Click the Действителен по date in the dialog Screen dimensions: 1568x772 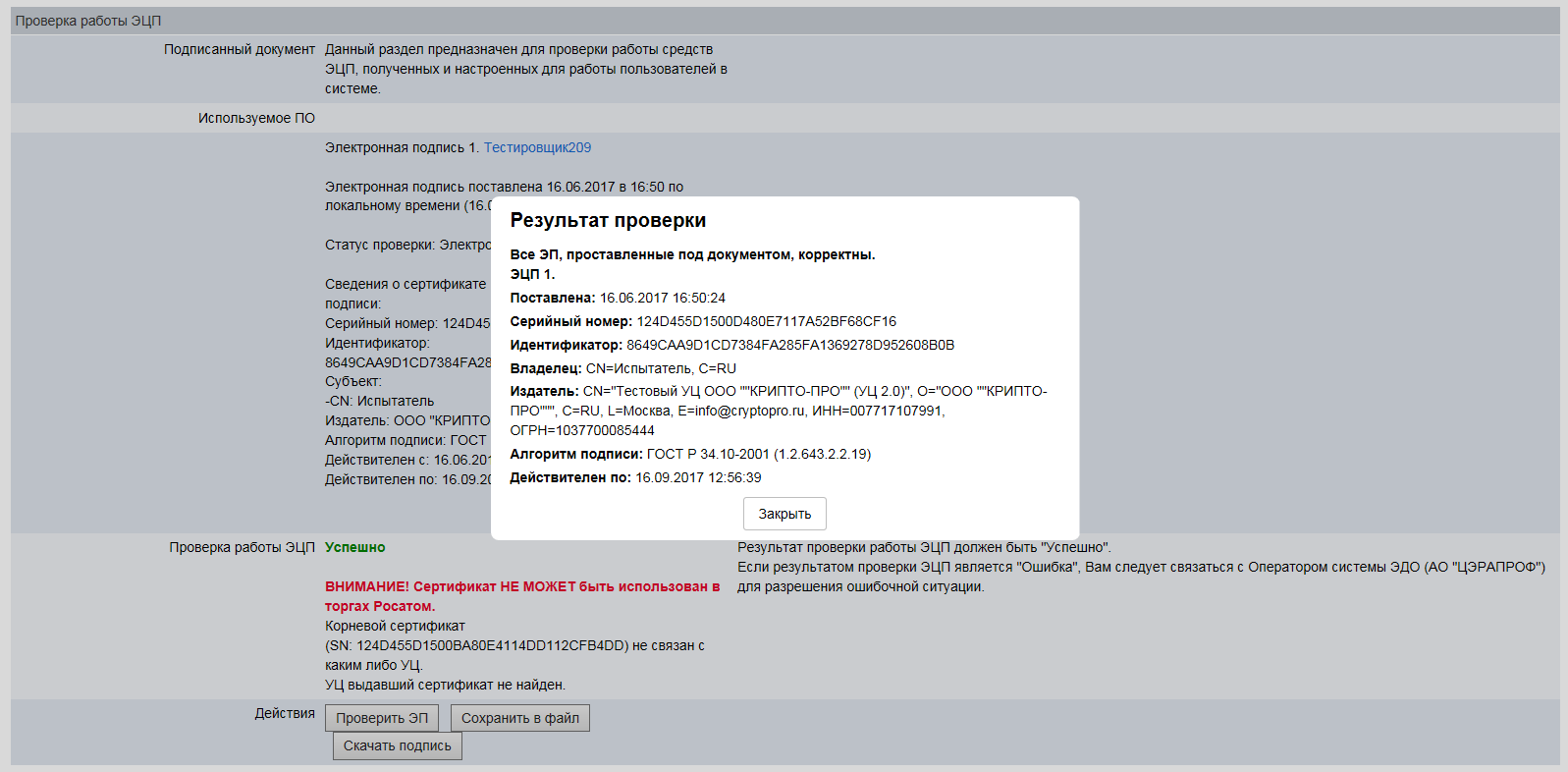(697, 477)
